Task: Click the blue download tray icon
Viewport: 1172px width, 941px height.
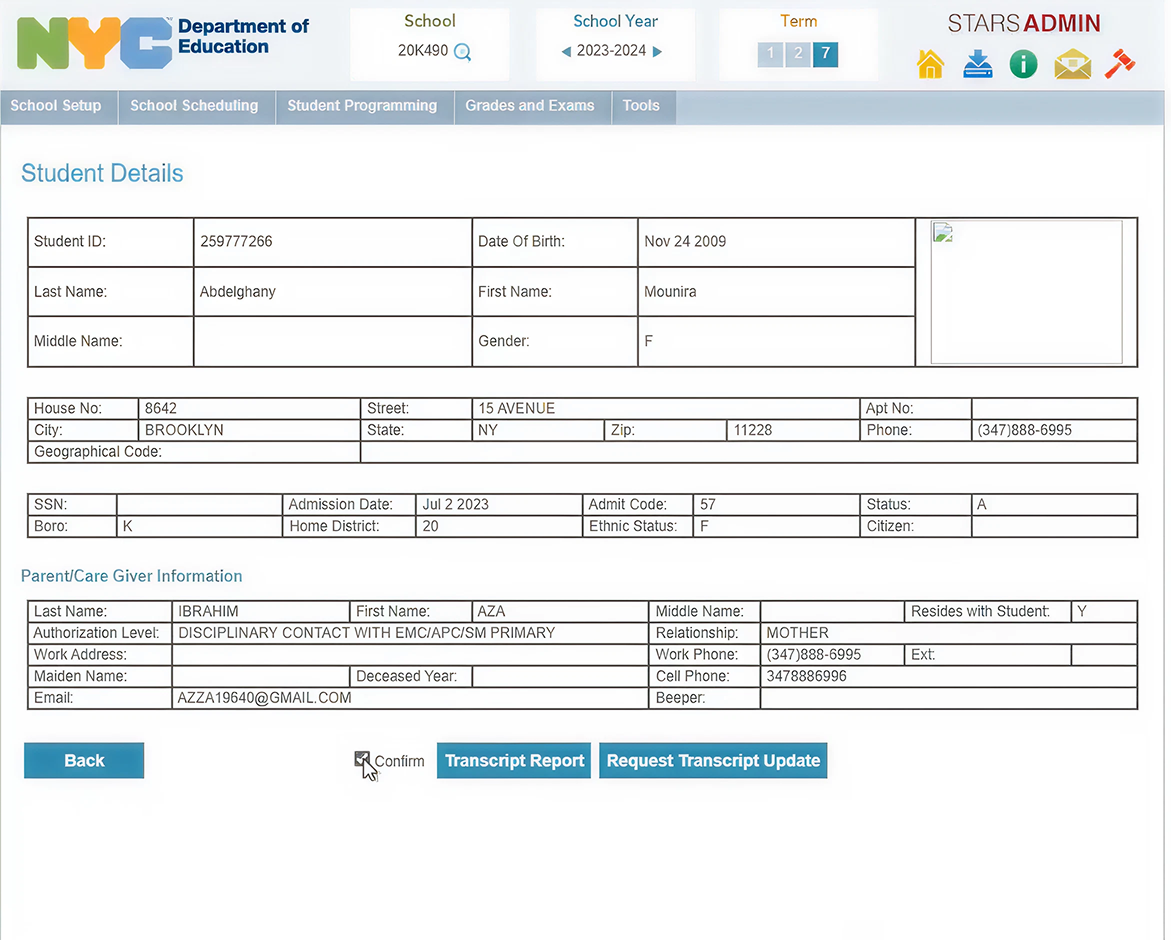Action: [977, 65]
